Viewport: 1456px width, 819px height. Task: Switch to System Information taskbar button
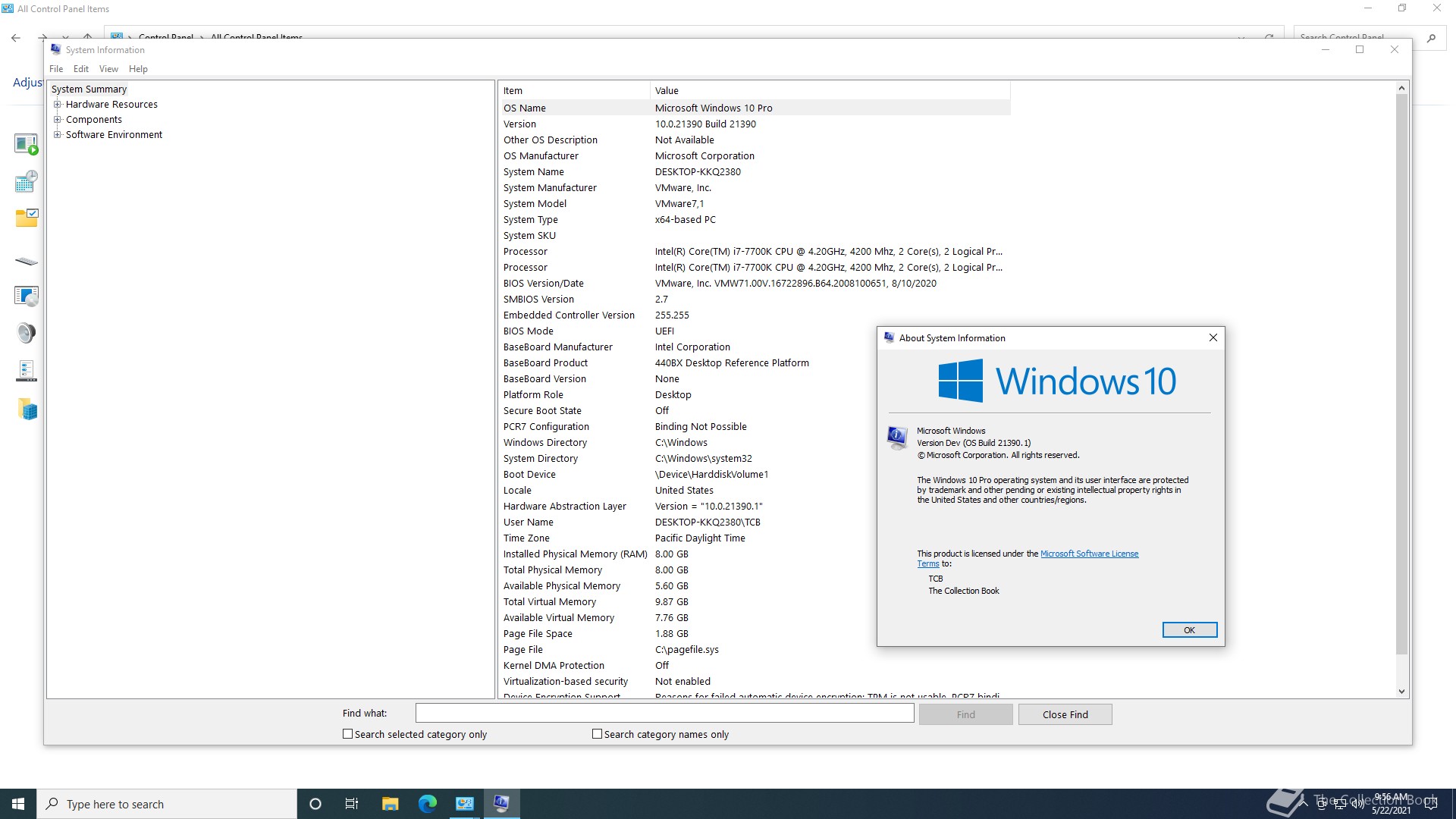click(x=501, y=804)
